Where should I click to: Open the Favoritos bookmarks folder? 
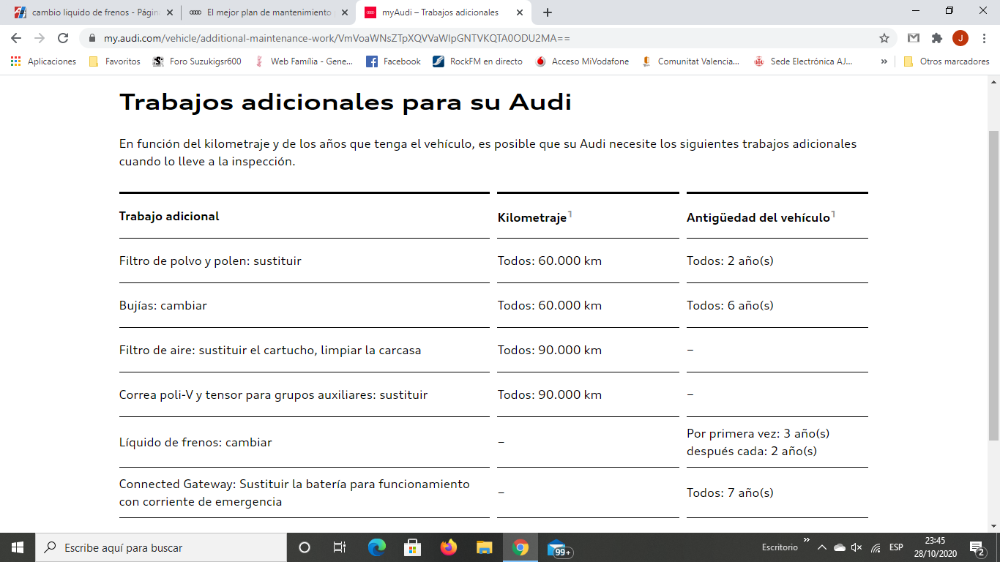[115, 61]
